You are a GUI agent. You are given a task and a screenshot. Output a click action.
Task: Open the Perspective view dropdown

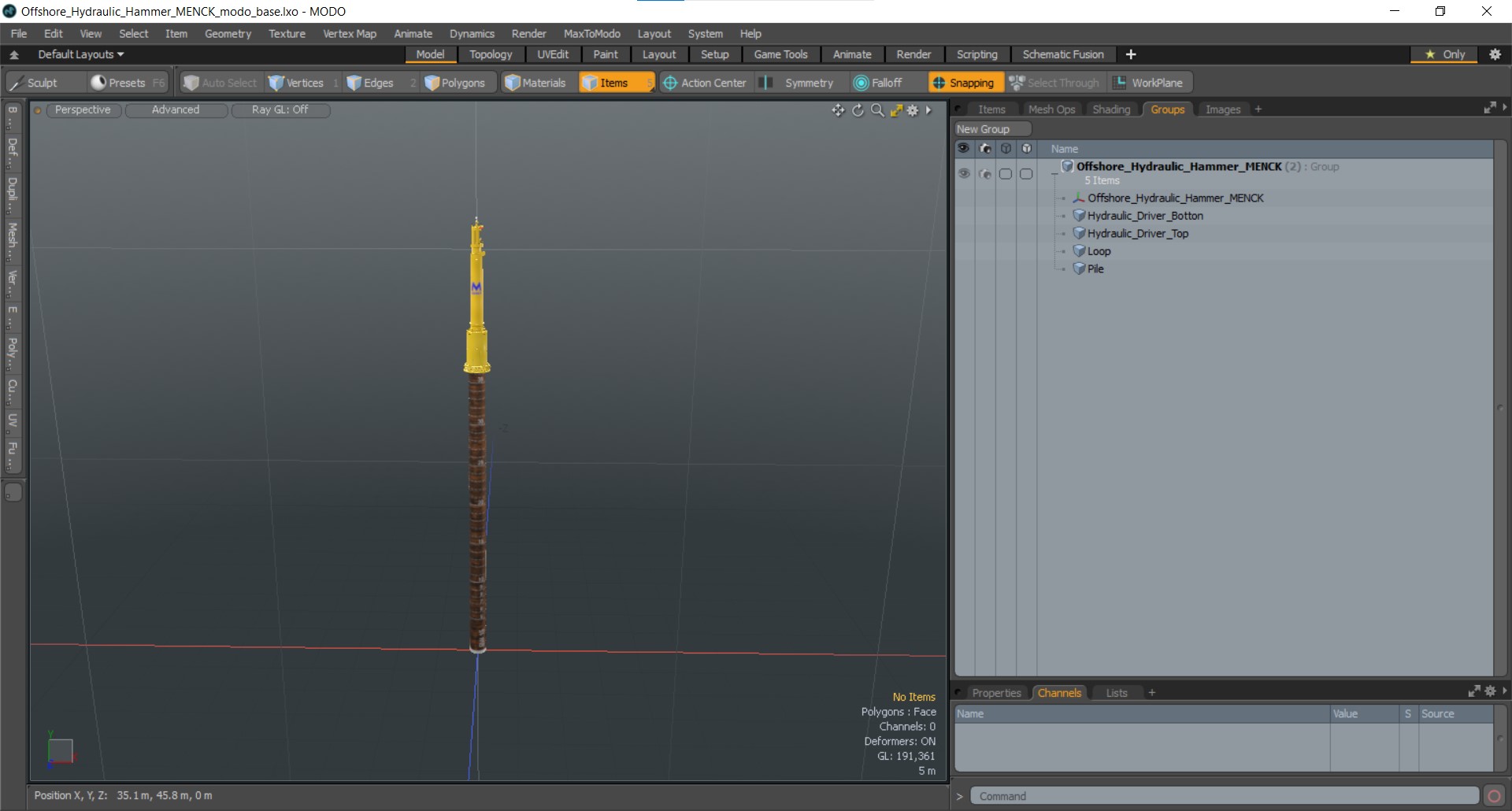pos(83,110)
